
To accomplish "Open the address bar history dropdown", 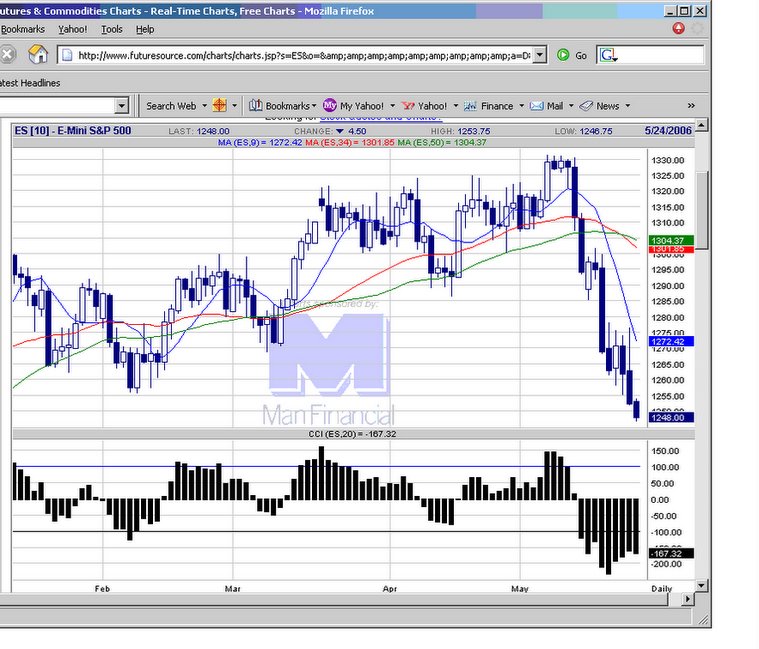I will pos(540,55).
